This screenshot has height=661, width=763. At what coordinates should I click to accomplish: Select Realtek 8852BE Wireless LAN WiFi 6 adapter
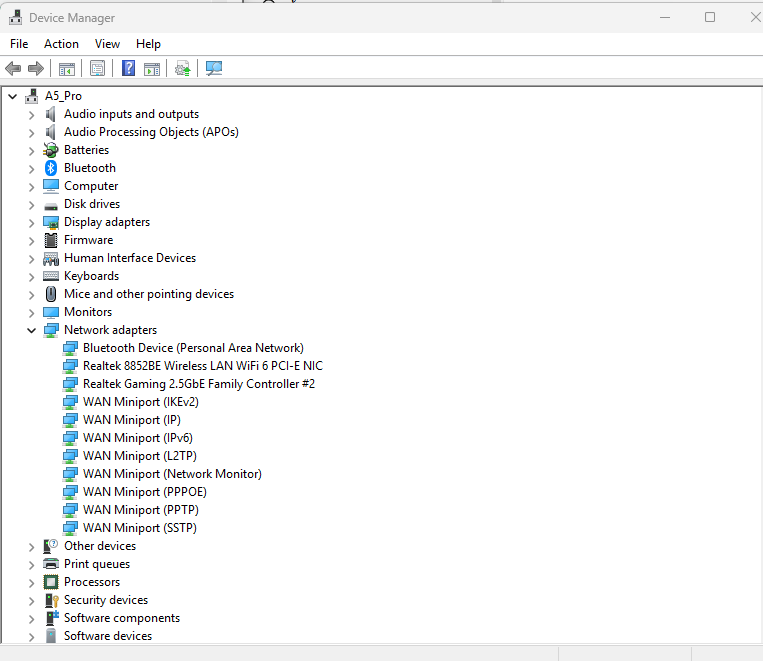pos(202,366)
